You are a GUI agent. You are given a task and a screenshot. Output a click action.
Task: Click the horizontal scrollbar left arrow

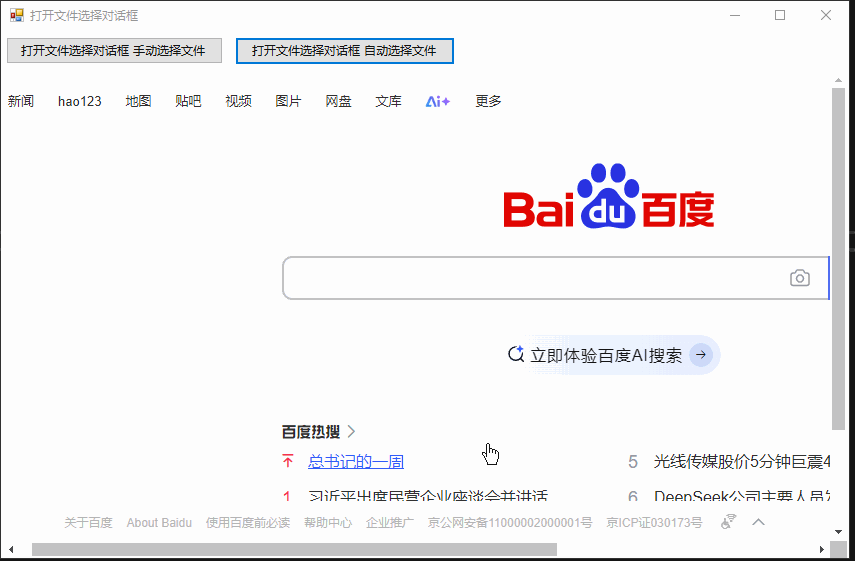11,549
